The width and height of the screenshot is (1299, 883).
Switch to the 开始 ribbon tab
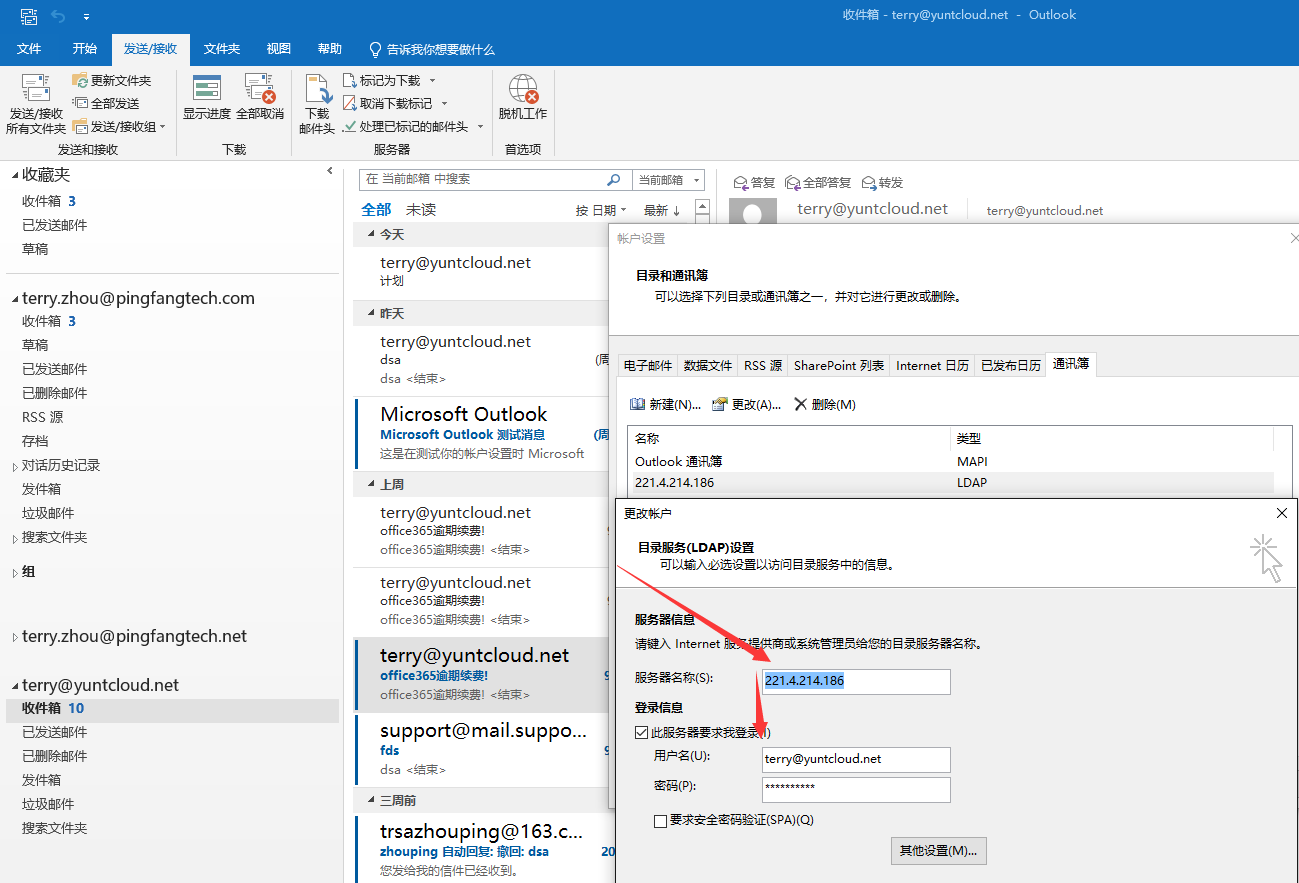tap(85, 49)
